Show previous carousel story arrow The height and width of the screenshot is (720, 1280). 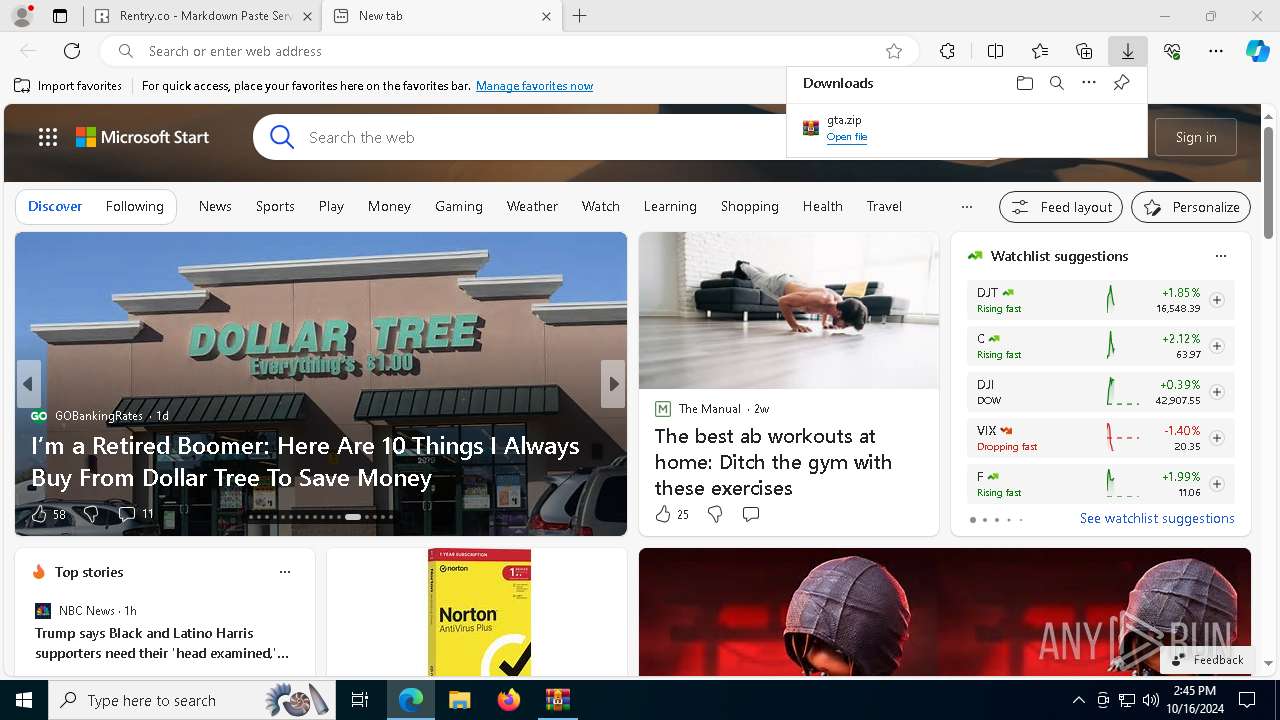[x=28, y=384]
